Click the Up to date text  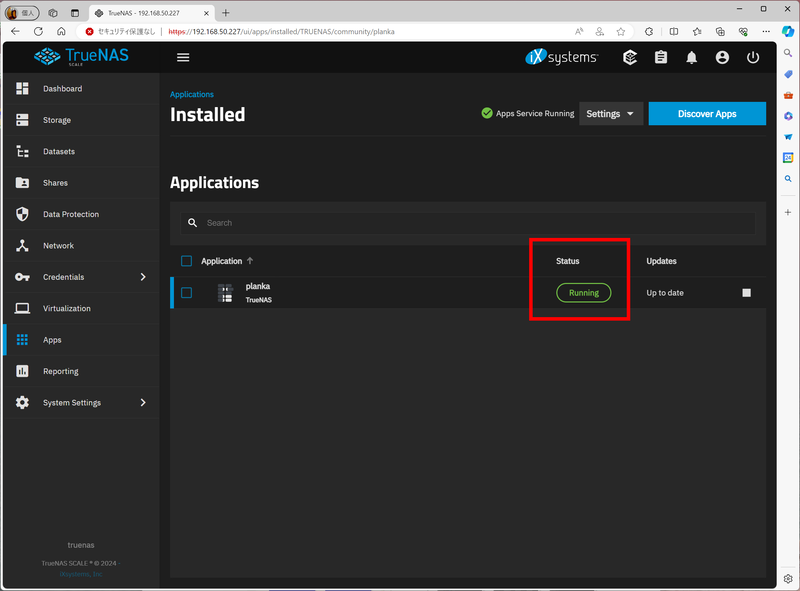665,293
